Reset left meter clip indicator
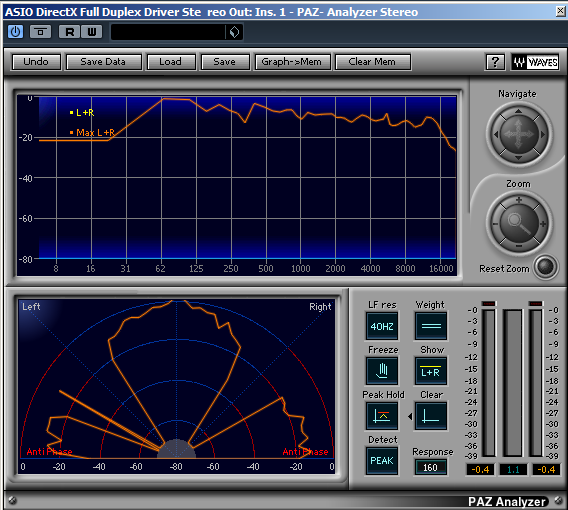 (x=489, y=303)
